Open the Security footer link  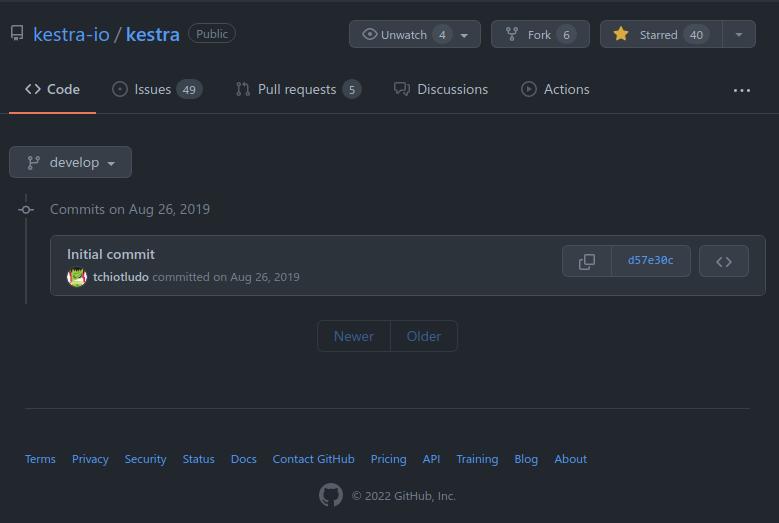pyautogui.click(x=145, y=459)
